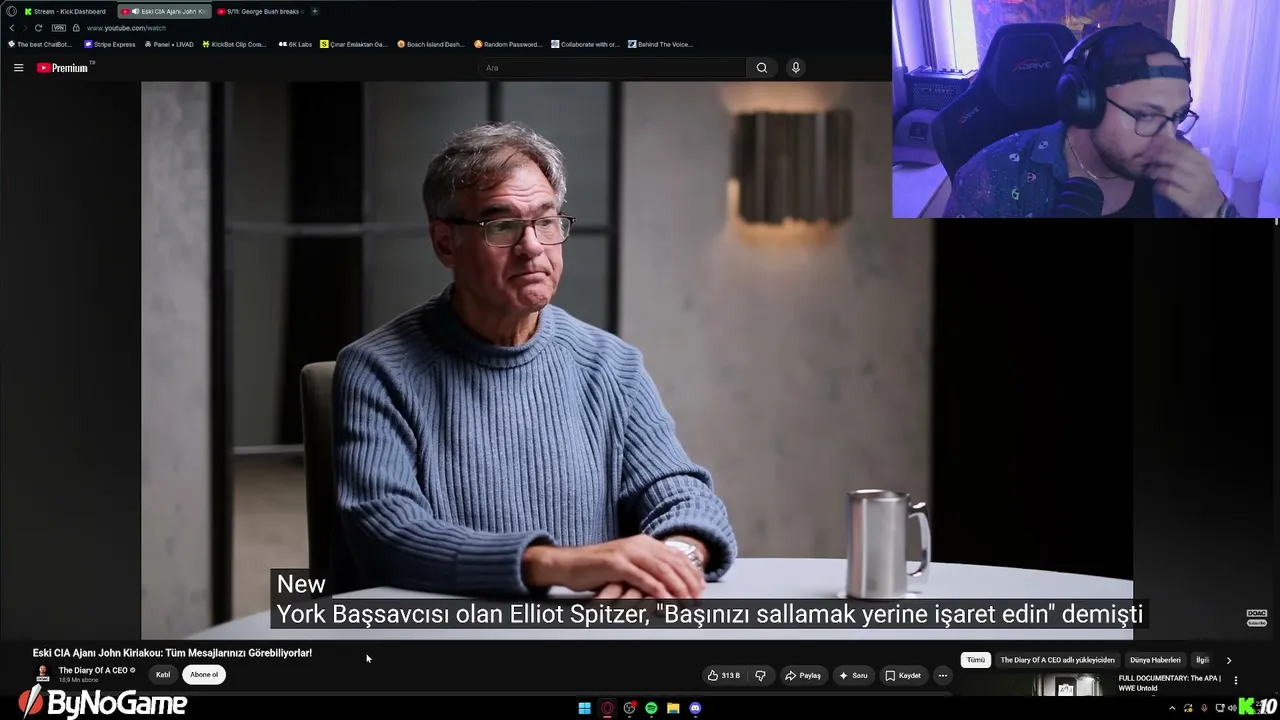Open The Diary Of A CEO channel avatar
This screenshot has height=720, width=1280.
point(43,674)
